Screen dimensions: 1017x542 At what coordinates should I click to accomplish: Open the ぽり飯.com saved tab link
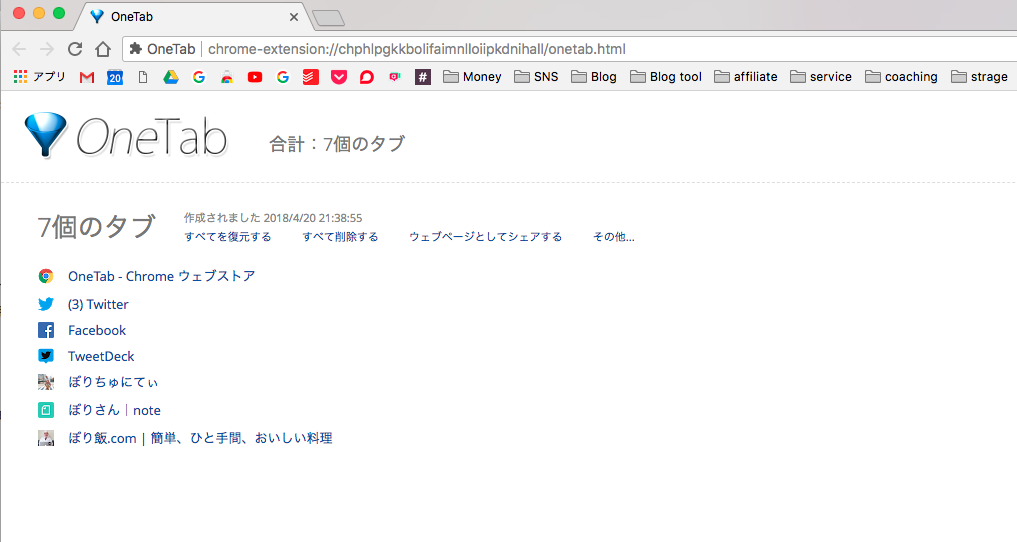click(200, 438)
